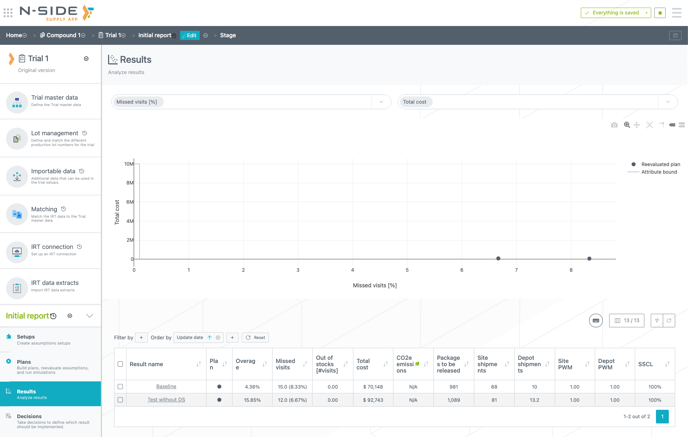The image size is (688, 437).
Task: Open the Missed visits [%] axis dropdown
Action: (381, 102)
